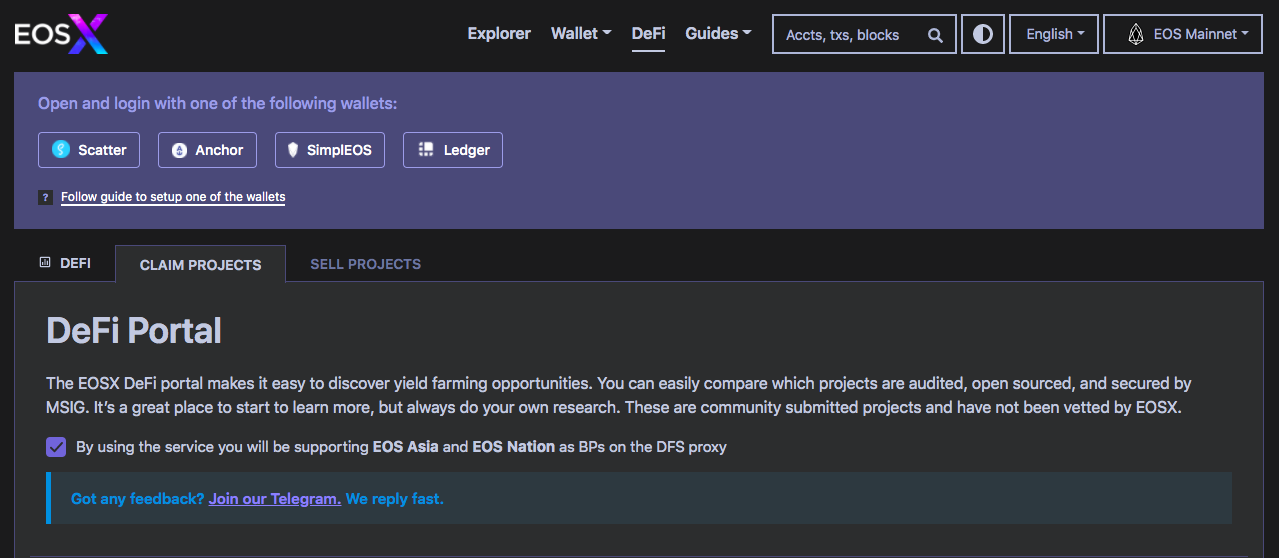Image resolution: width=1279 pixels, height=558 pixels.
Task: Log in with SimplEOS wallet
Action: coord(330,150)
